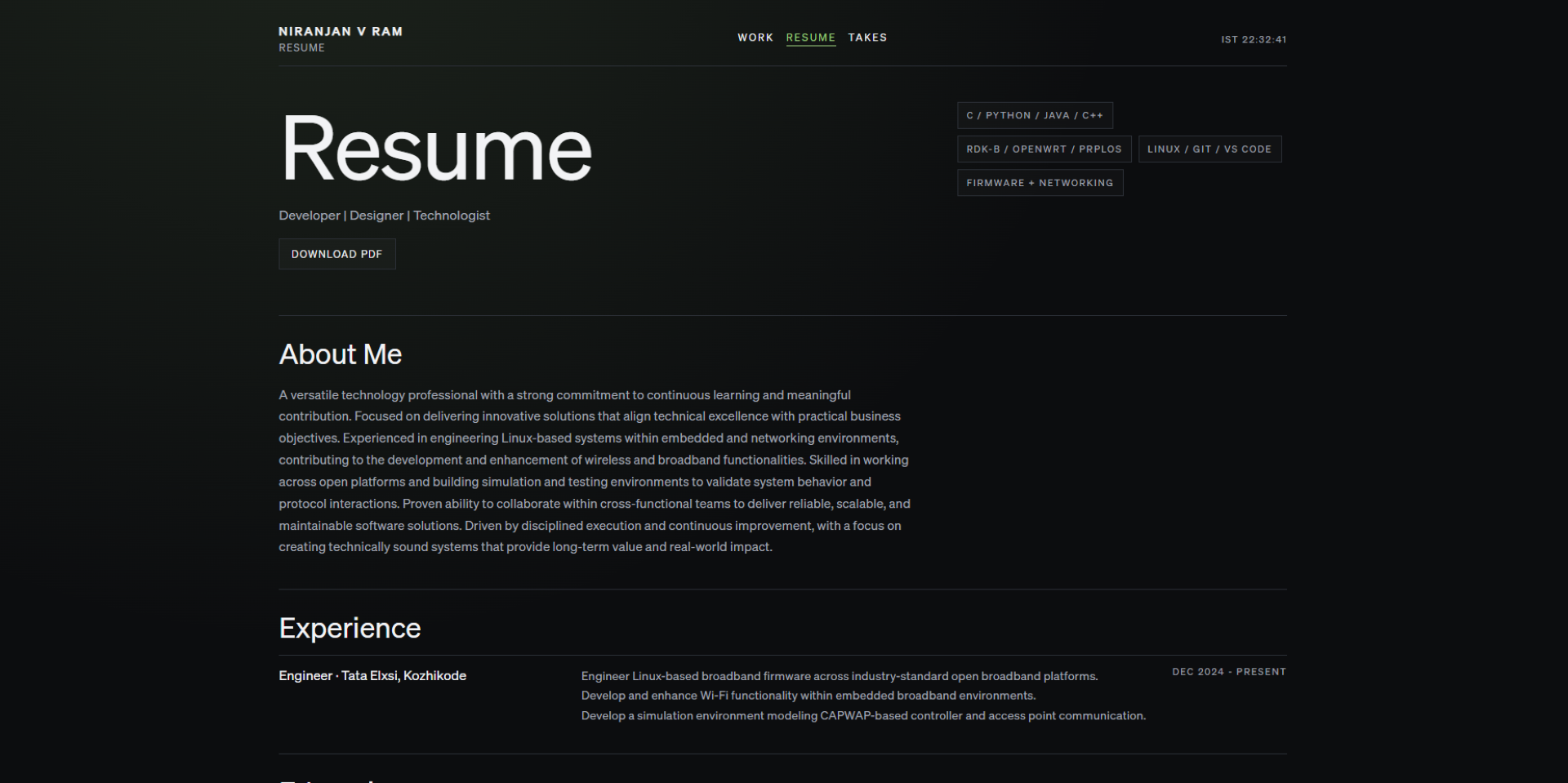Viewport: 1568px width, 783px height.
Task: Click the RDK-B / OPENWRT / PRPLOS tag
Action: click(1044, 149)
